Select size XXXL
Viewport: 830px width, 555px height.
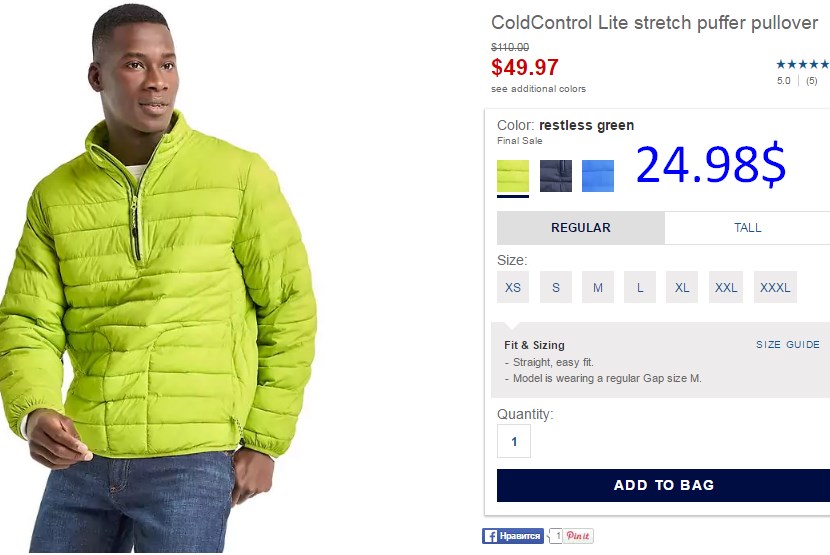(775, 287)
